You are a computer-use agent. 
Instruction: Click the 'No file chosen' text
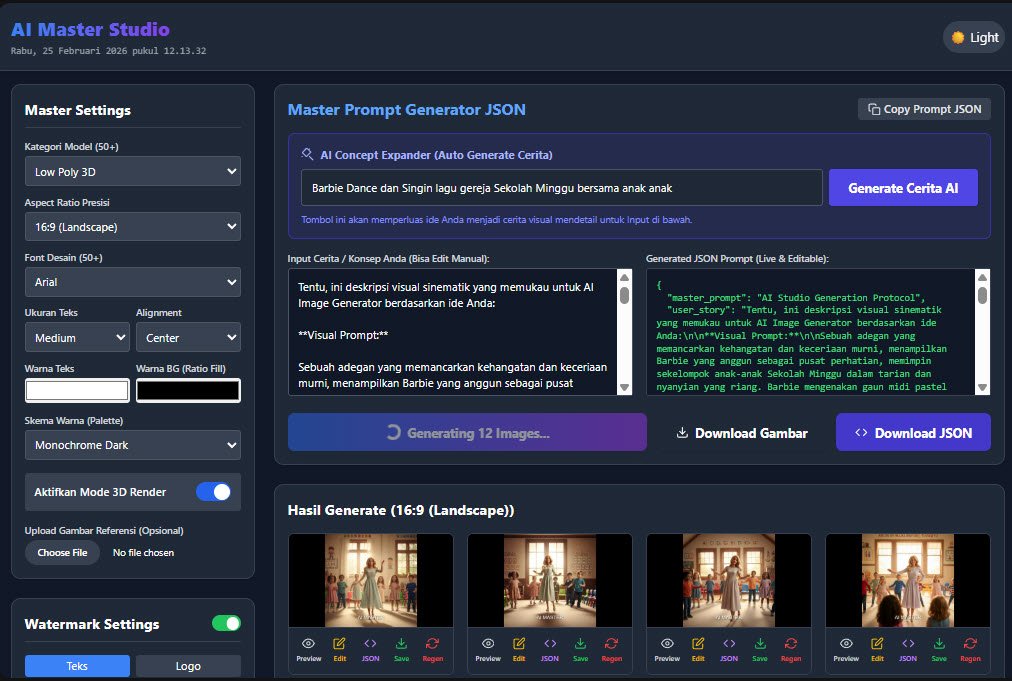click(143, 553)
